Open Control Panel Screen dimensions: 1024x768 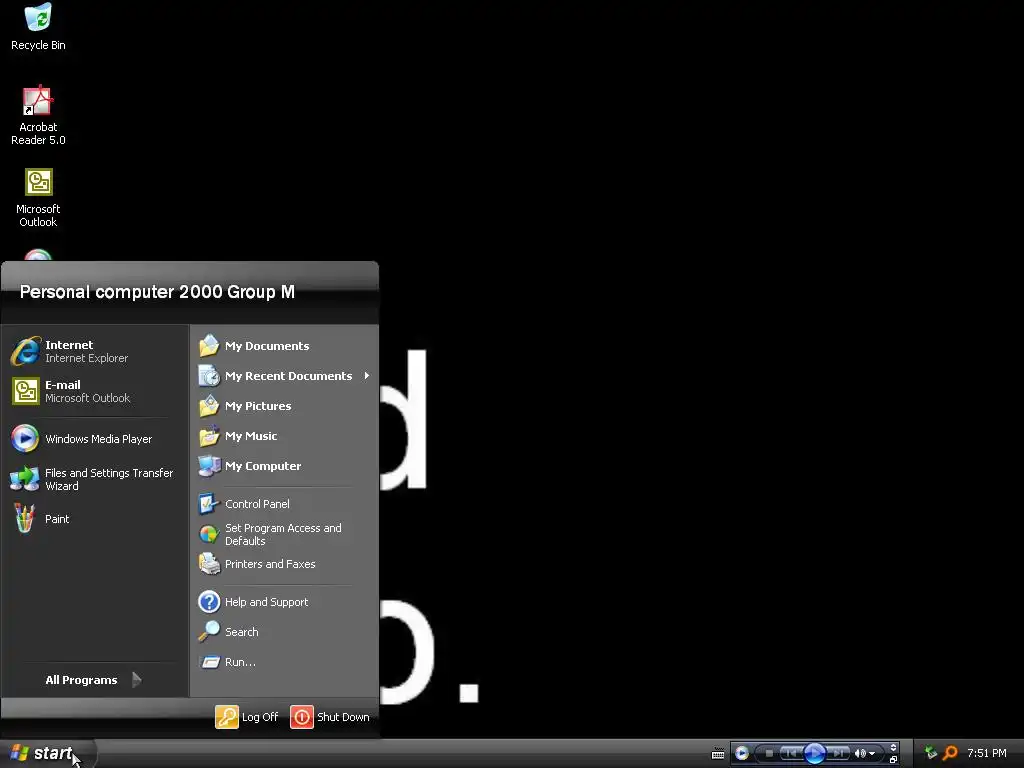coord(285,504)
